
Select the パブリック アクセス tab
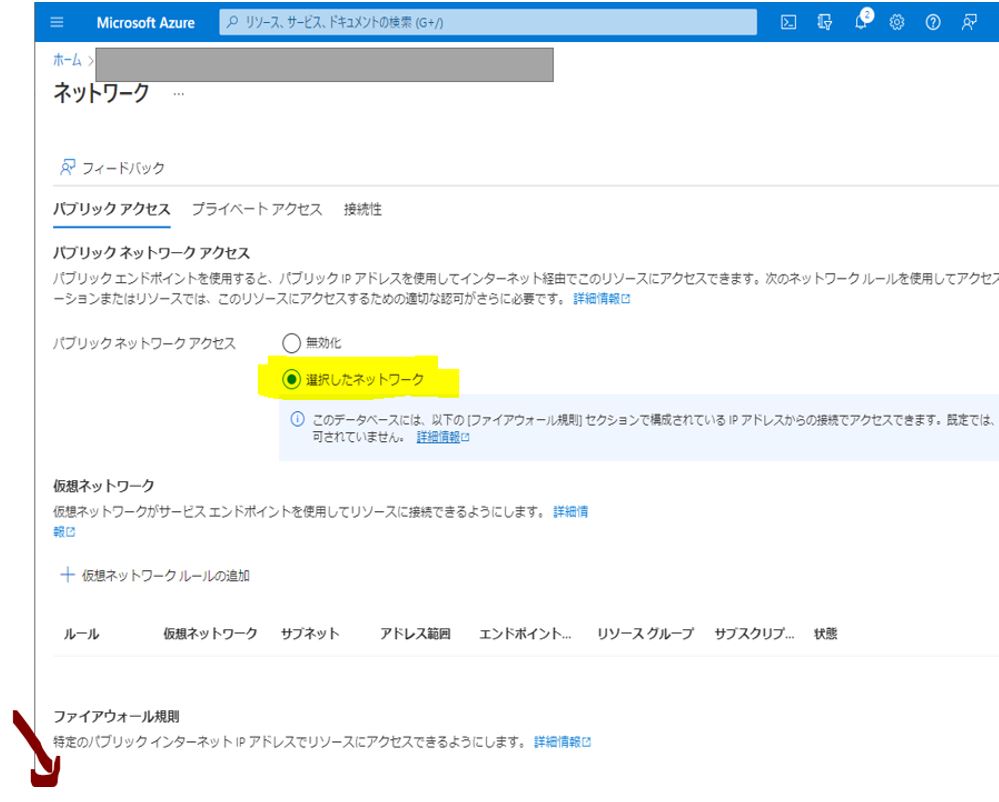111,209
